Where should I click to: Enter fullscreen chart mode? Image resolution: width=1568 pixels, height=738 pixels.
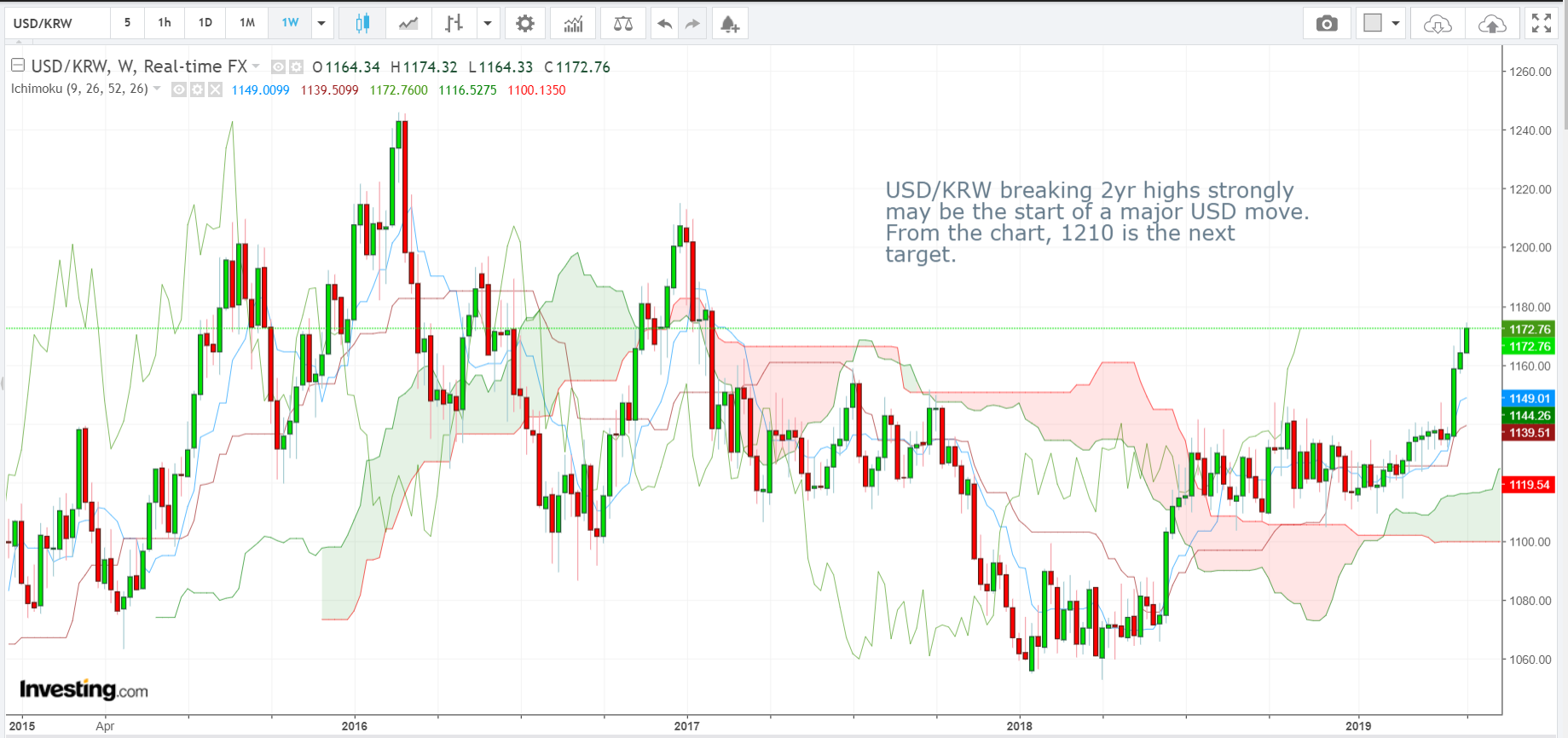pyautogui.click(x=1542, y=23)
